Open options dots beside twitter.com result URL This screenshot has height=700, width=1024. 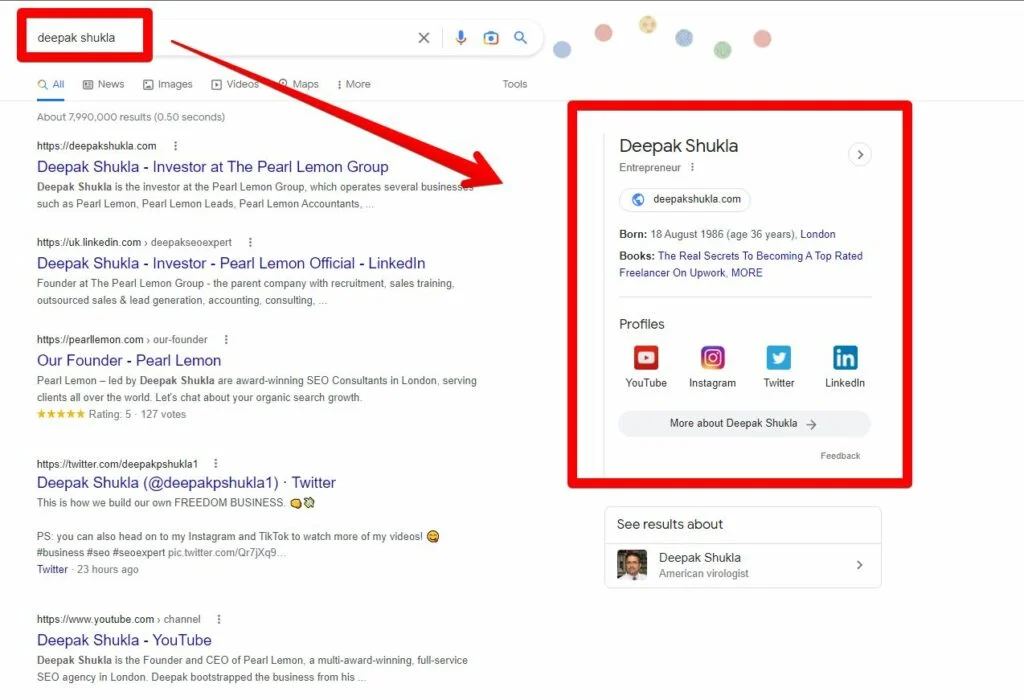pyautogui.click(x=216, y=464)
